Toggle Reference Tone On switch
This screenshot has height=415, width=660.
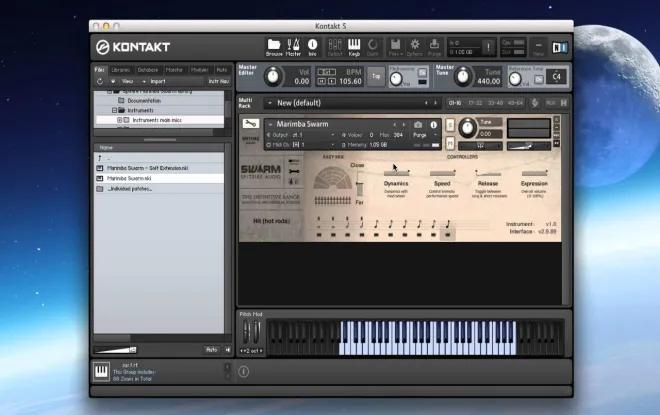(538, 79)
